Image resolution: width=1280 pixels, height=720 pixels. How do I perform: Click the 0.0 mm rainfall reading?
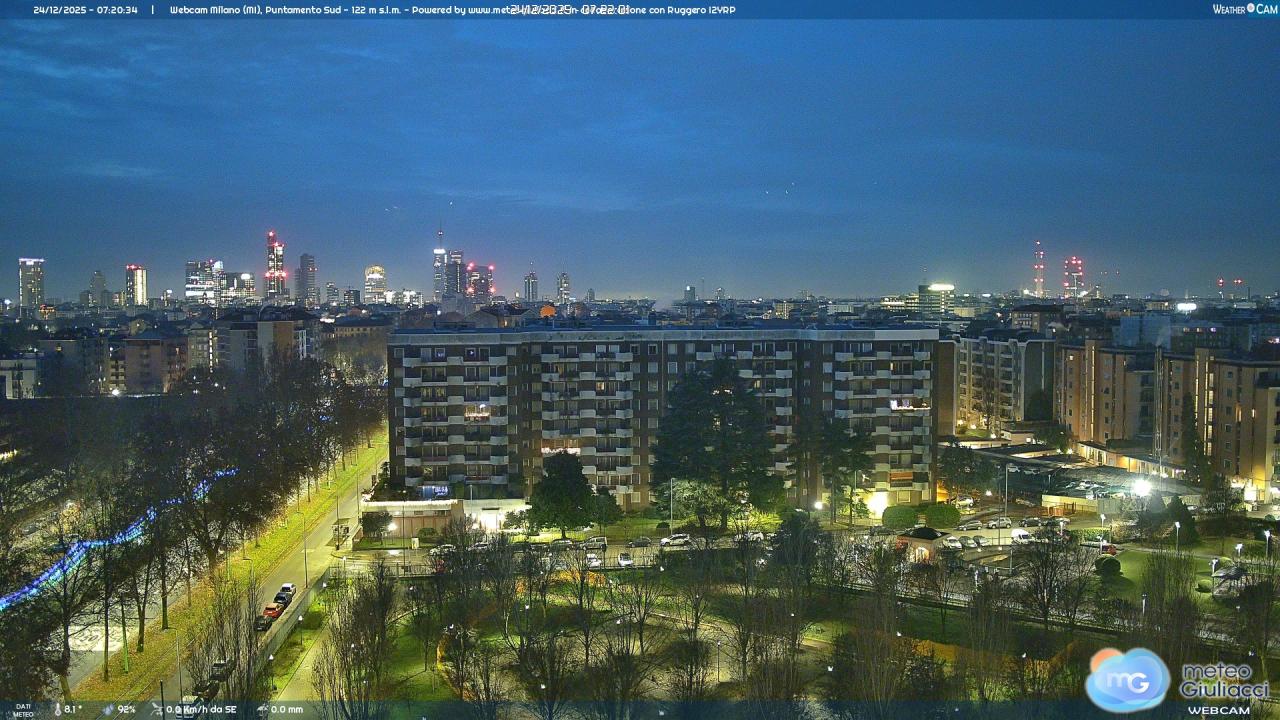pos(286,709)
